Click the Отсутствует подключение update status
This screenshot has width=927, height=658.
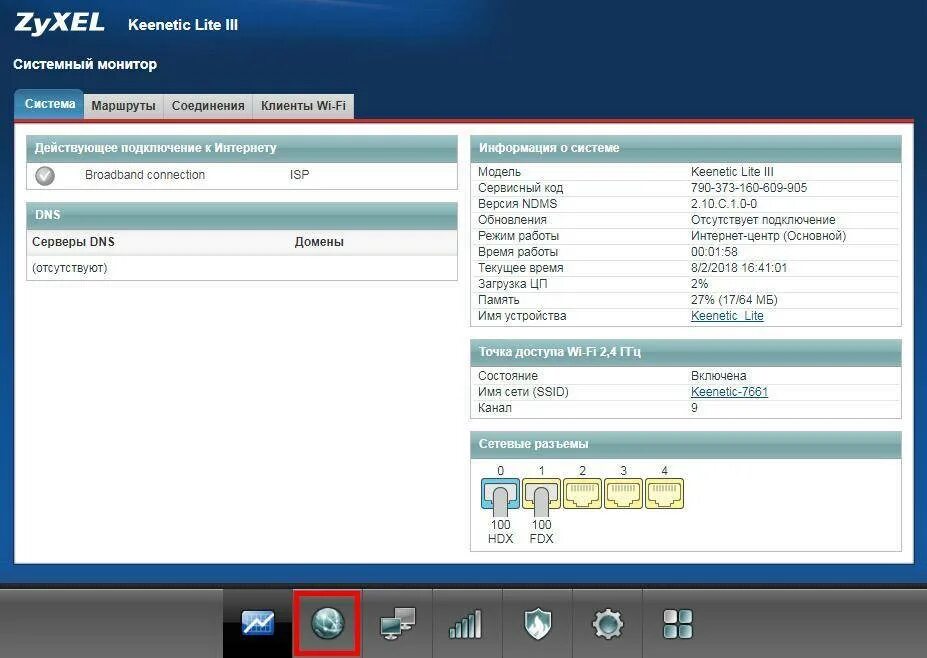click(763, 219)
